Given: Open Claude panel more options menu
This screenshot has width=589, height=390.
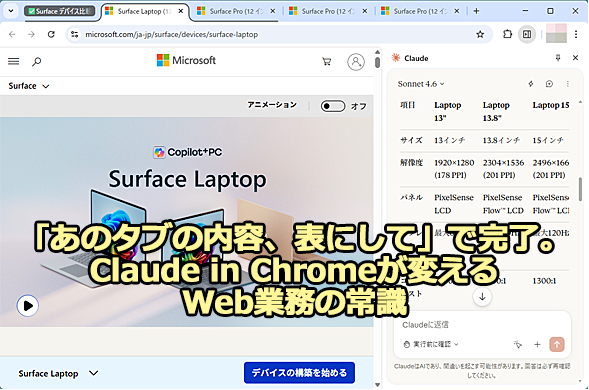Looking at the screenshot, I should [x=568, y=84].
